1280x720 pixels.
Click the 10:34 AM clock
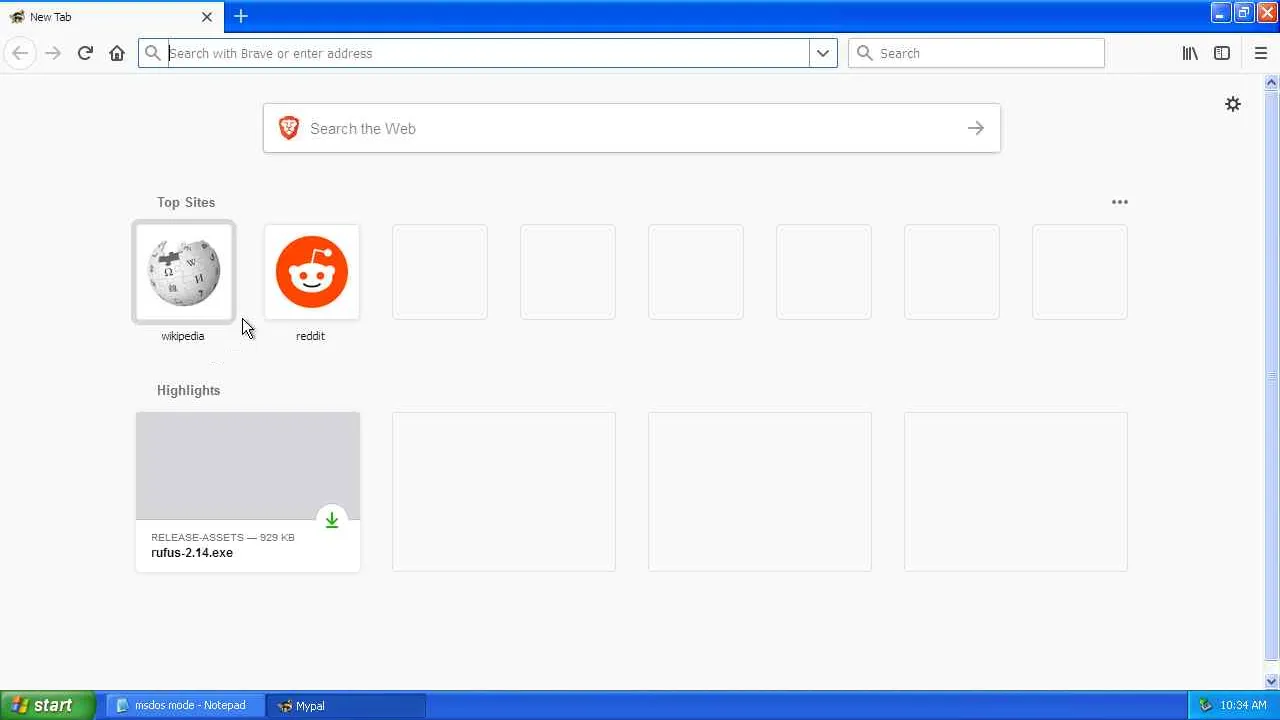point(1244,705)
